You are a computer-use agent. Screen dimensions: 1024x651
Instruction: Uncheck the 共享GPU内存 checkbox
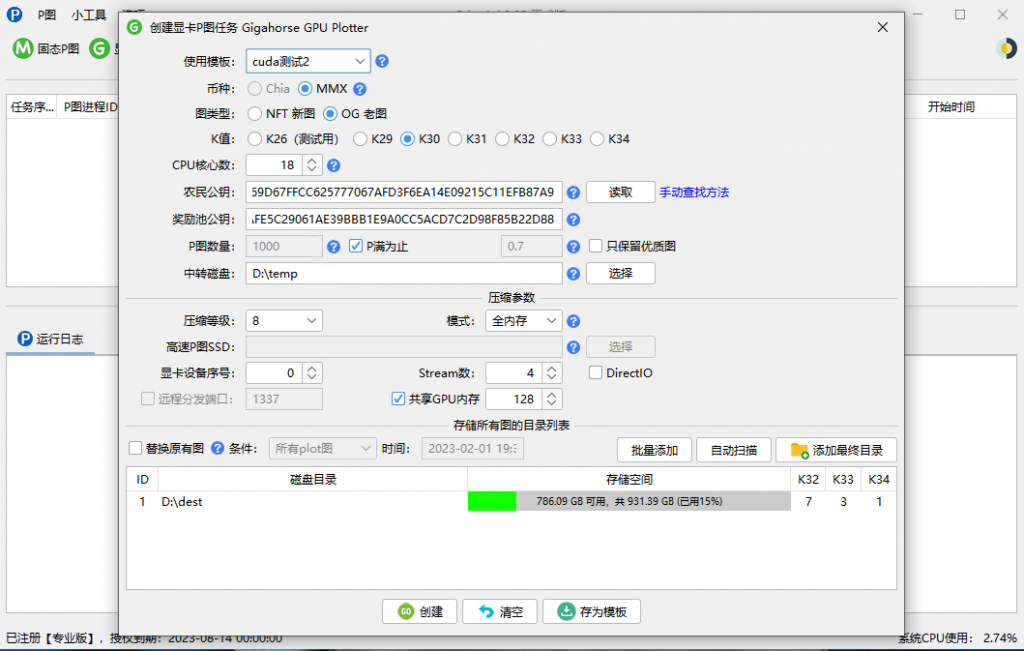pos(398,399)
